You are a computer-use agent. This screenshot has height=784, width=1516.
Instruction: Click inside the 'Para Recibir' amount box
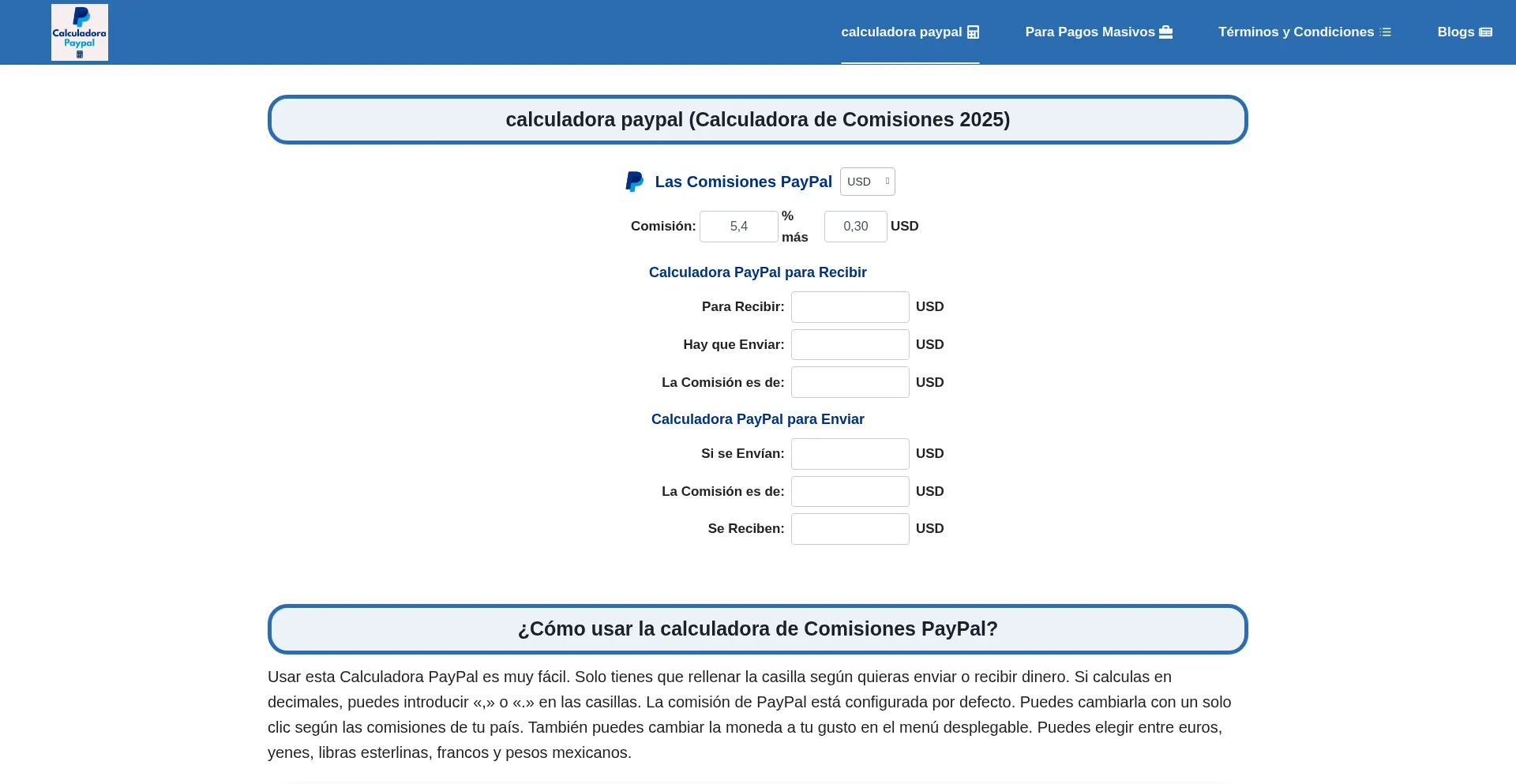[x=850, y=306]
